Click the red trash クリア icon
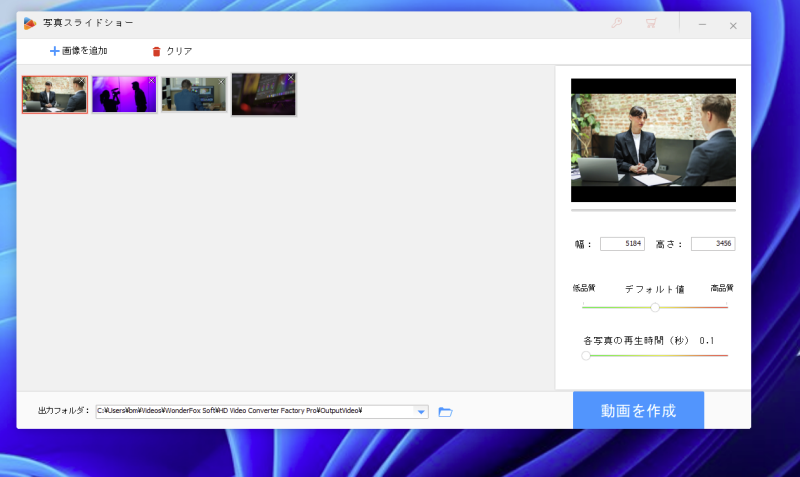This screenshot has width=800, height=477. tap(156, 51)
